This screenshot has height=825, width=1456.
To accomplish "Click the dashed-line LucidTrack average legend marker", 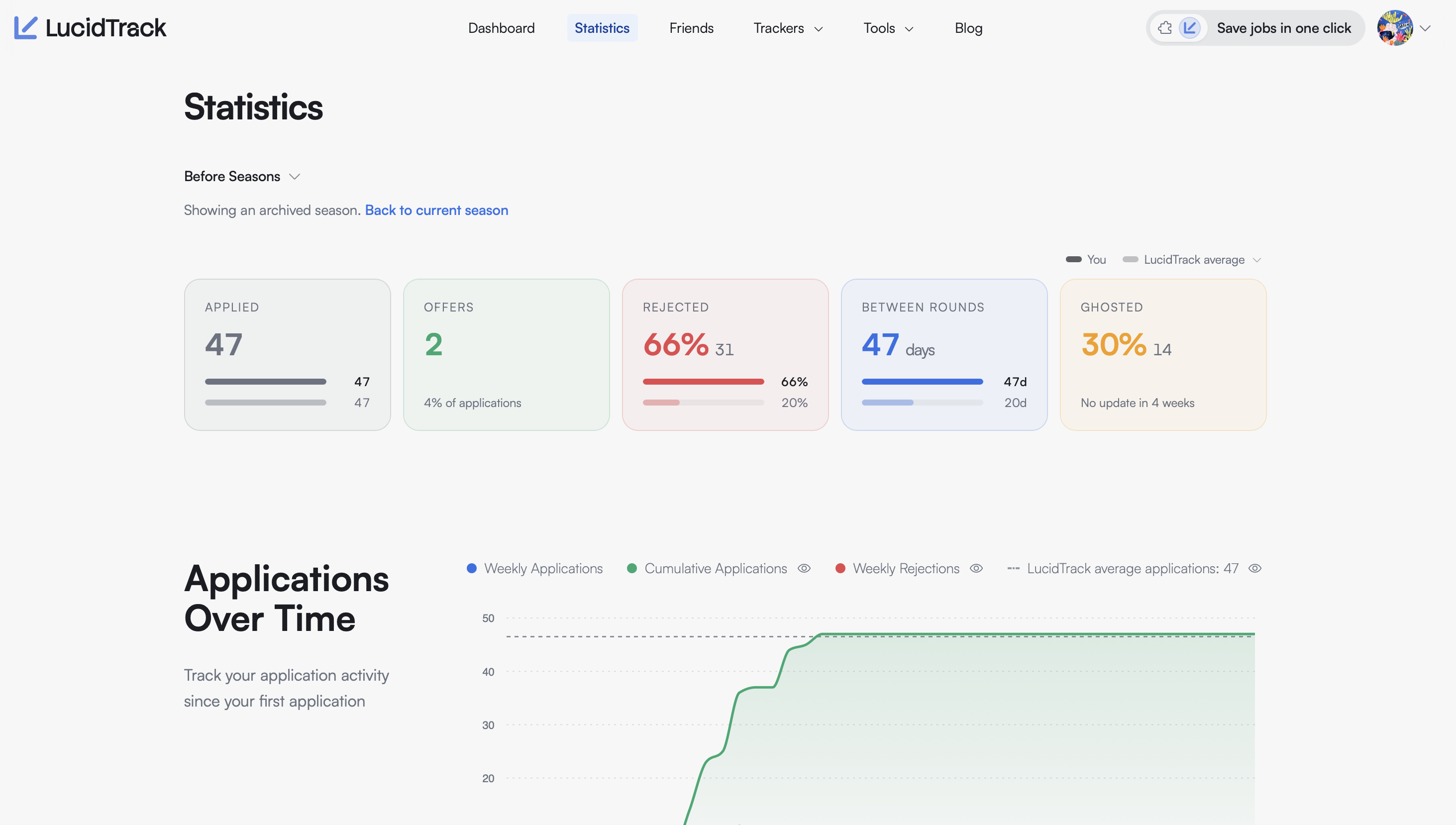I will coord(1014,568).
